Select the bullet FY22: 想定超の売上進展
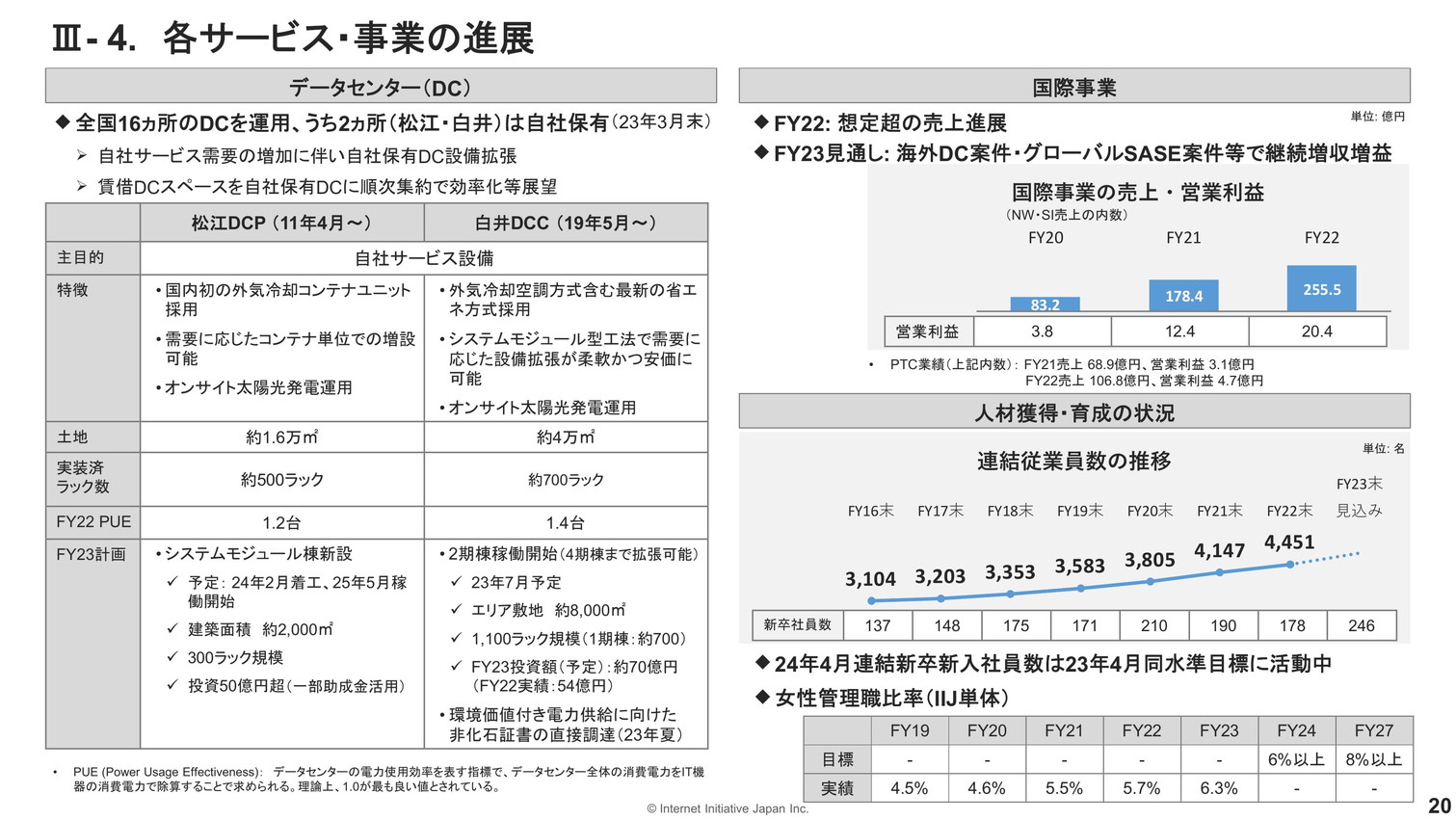Image resolution: width=1456 pixels, height=820 pixels. [x=881, y=122]
